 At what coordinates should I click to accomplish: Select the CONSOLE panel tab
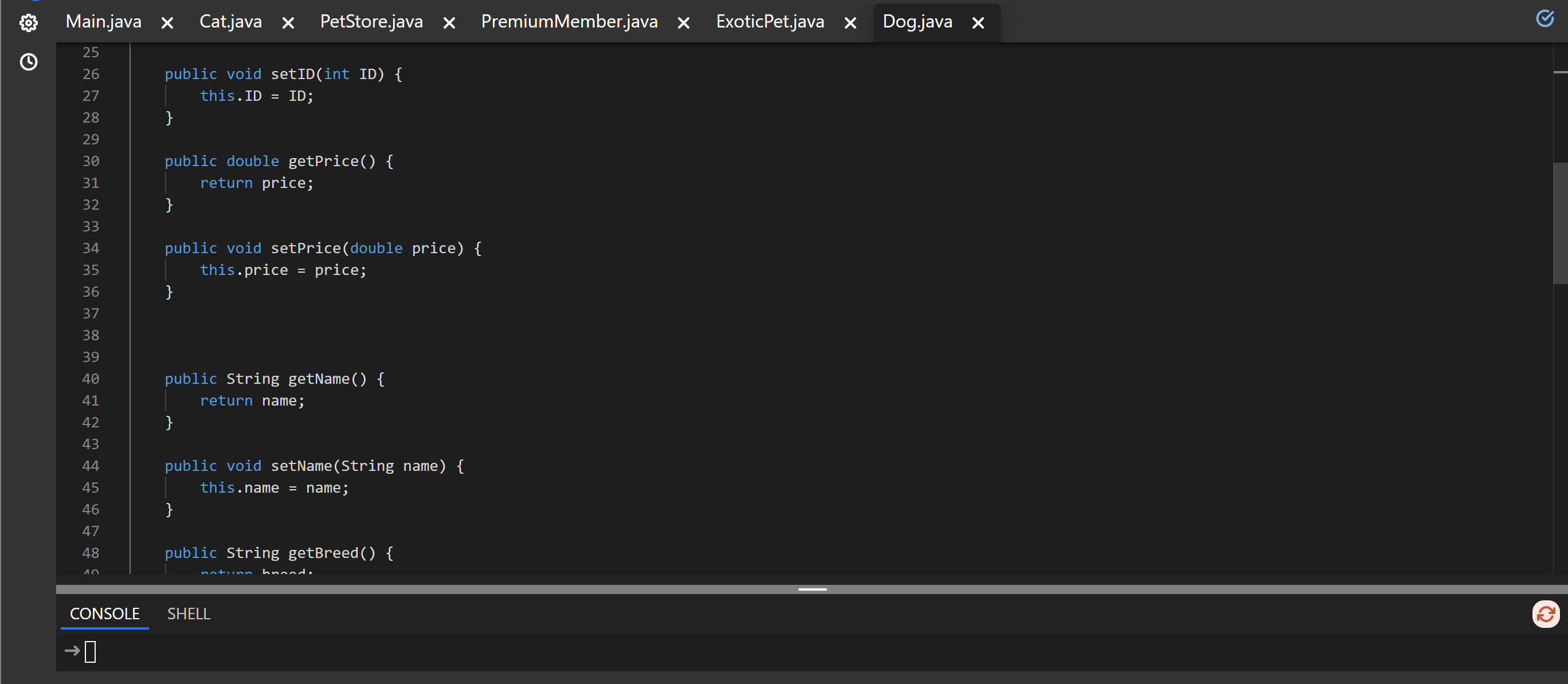pos(105,614)
